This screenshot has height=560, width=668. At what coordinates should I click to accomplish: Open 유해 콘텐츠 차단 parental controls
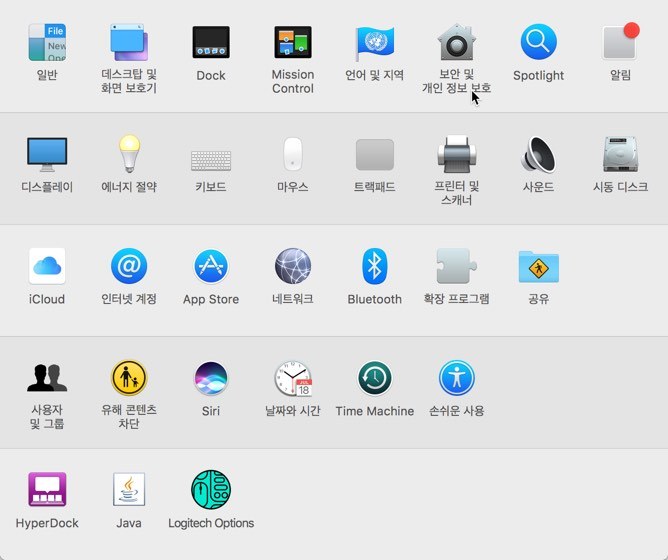[129, 378]
